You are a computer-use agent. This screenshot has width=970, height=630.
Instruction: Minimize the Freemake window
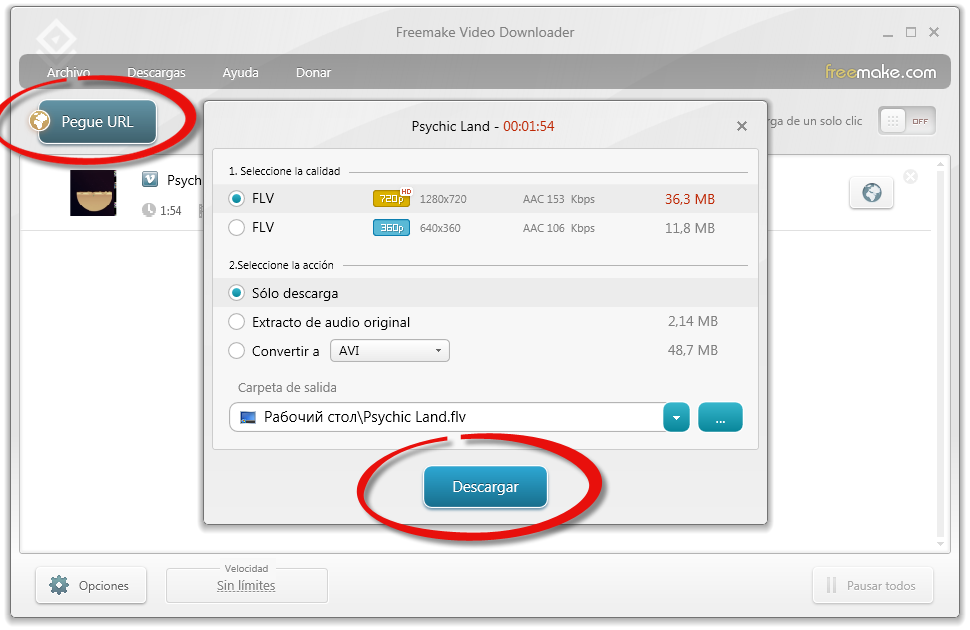(x=888, y=33)
